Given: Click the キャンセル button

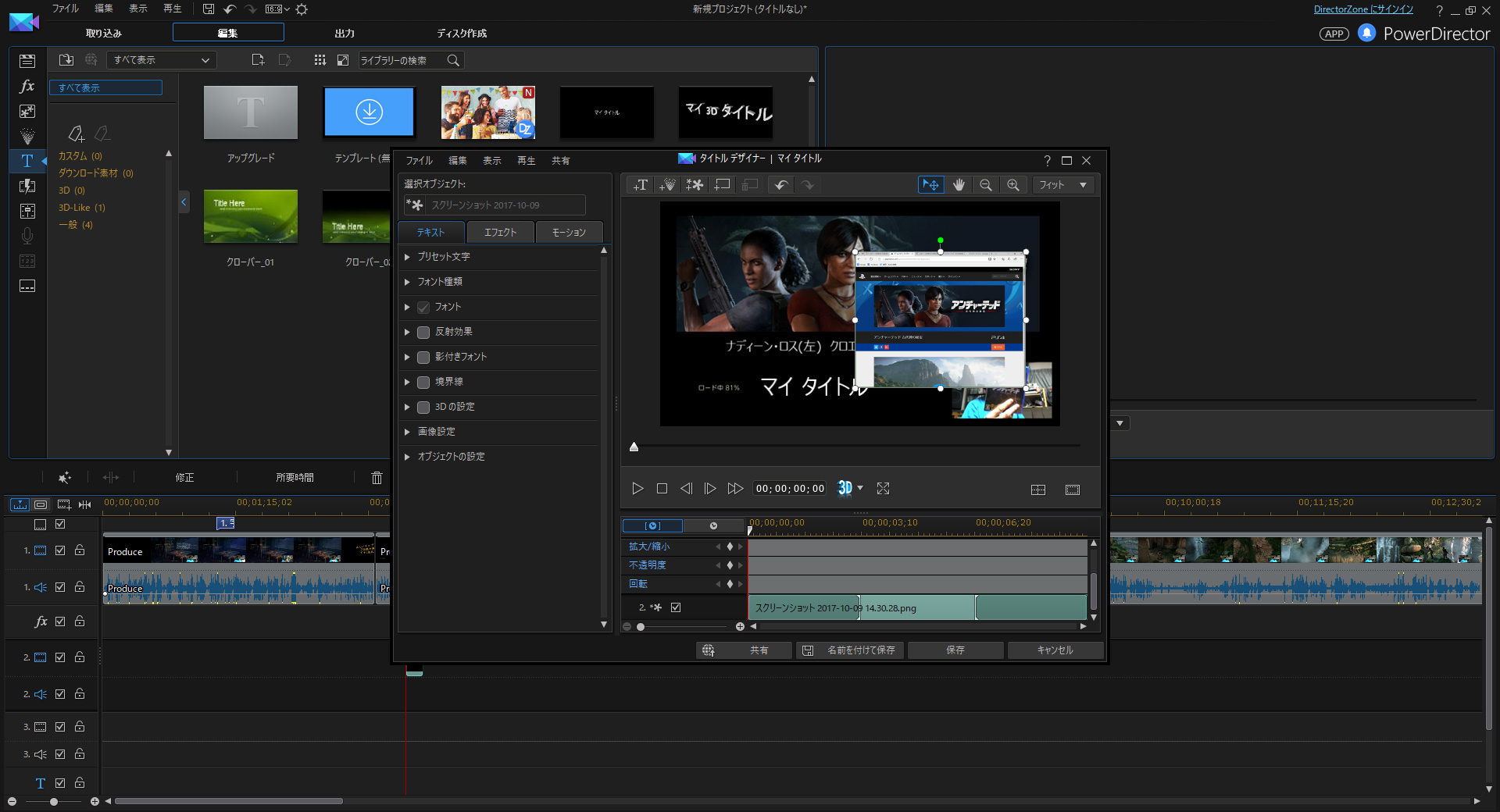Looking at the screenshot, I should [1055, 650].
